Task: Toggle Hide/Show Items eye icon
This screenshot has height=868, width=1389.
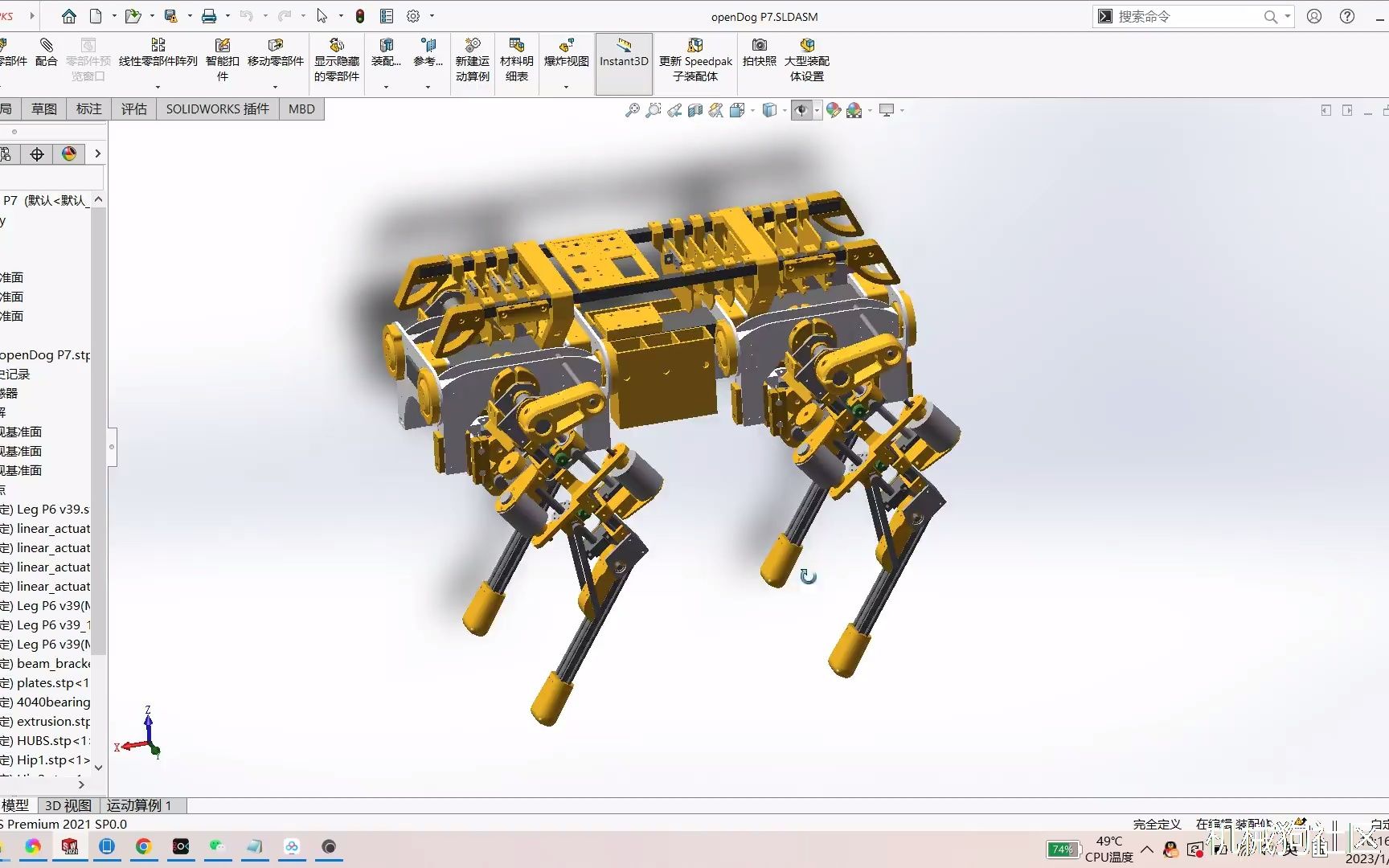Action: point(801,110)
